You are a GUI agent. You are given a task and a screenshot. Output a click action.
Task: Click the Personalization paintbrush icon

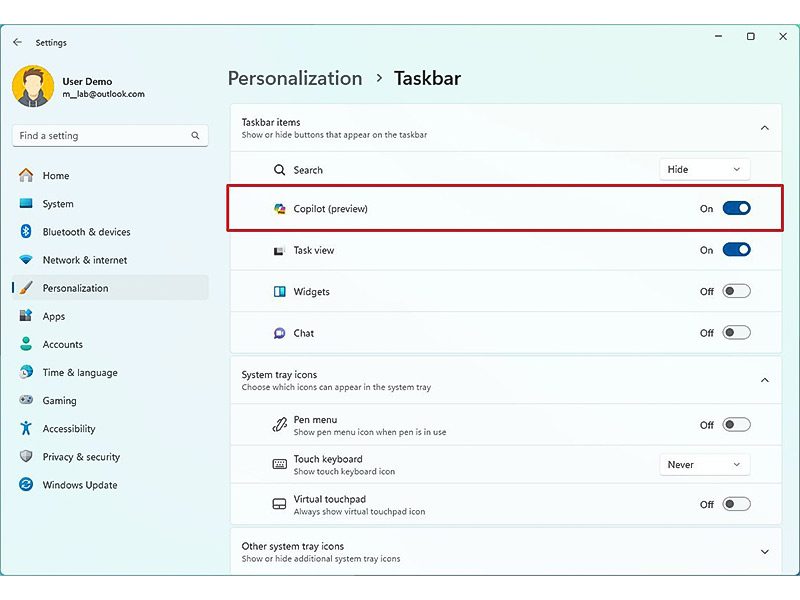click(x=26, y=288)
